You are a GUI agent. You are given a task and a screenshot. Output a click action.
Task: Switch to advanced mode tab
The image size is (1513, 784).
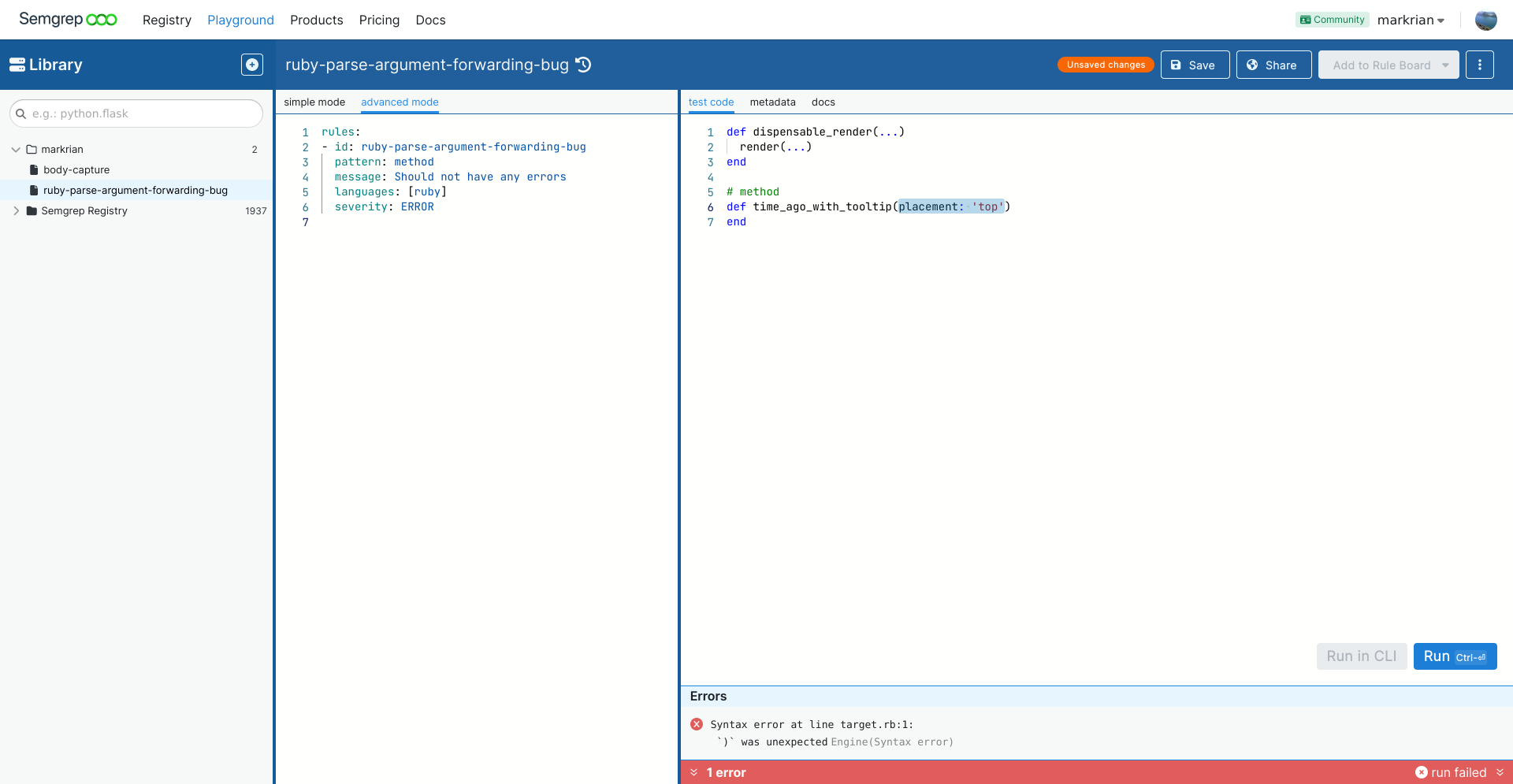point(400,102)
